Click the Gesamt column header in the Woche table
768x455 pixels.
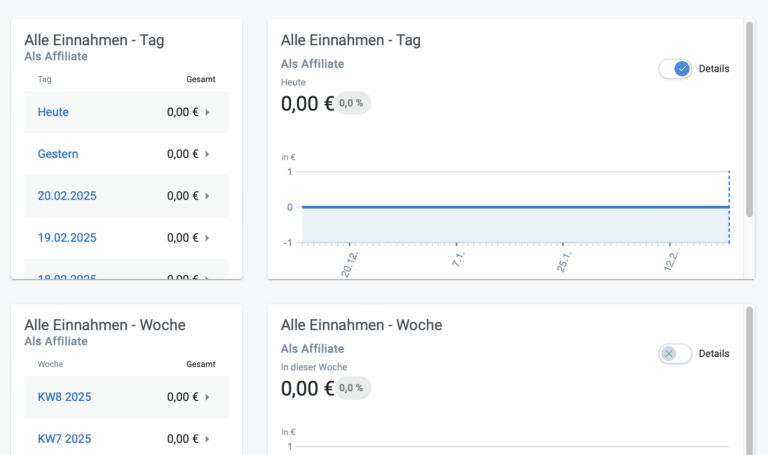click(200, 364)
